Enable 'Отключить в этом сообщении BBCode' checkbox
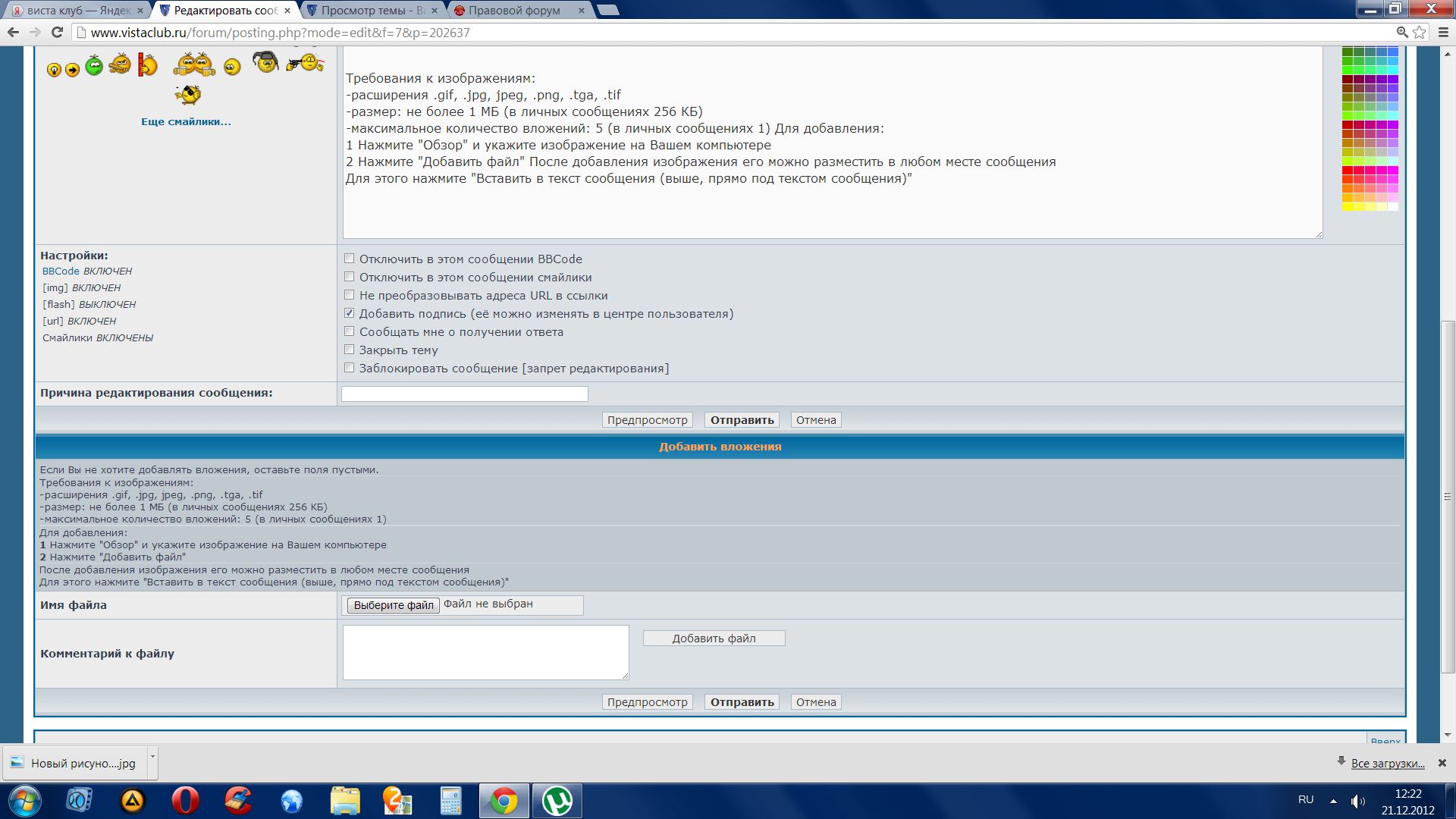 349,259
